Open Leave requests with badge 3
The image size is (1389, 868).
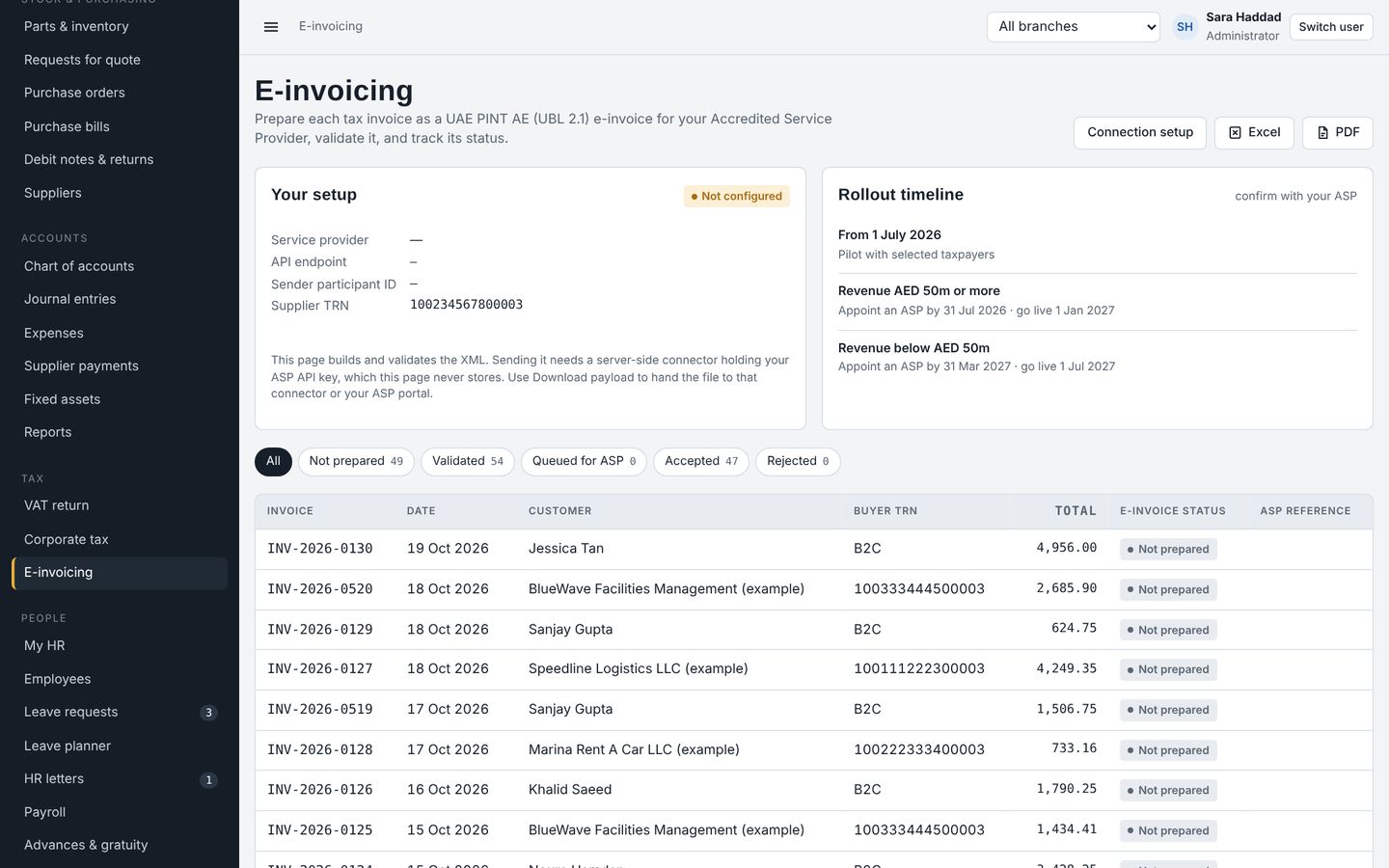click(x=120, y=712)
